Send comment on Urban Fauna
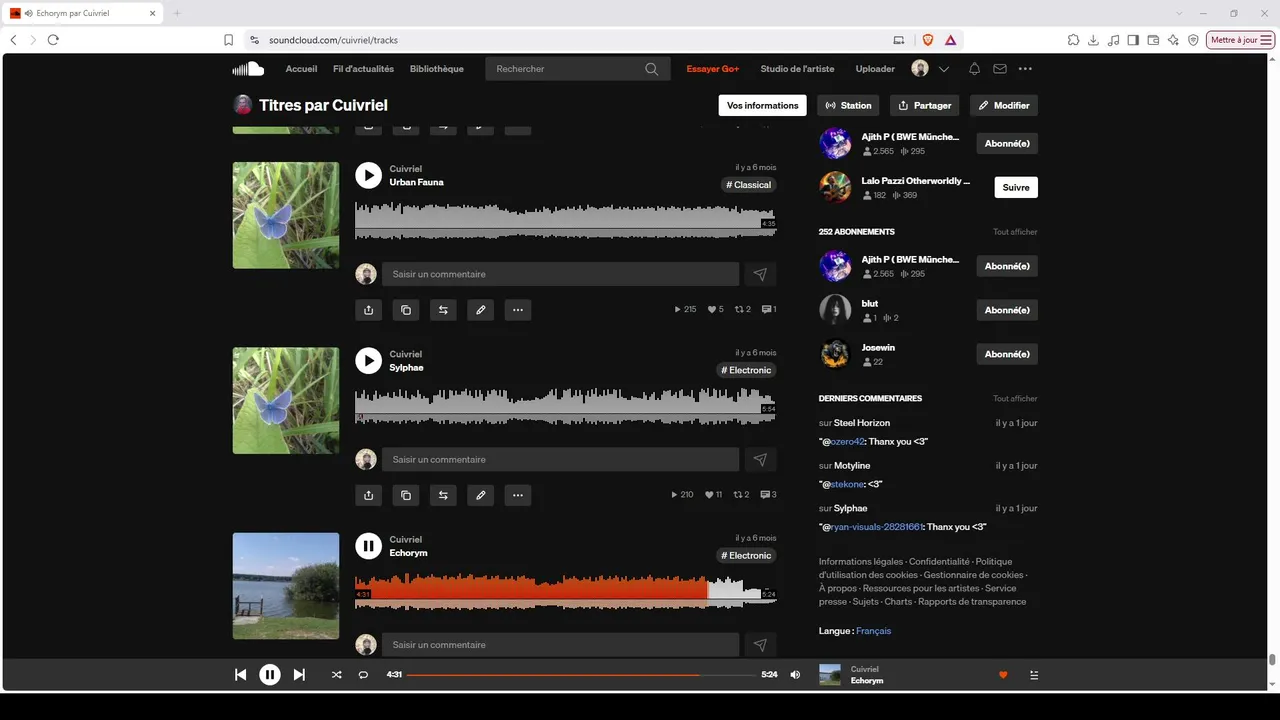Screen dimensions: 1280x720 (760, 274)
